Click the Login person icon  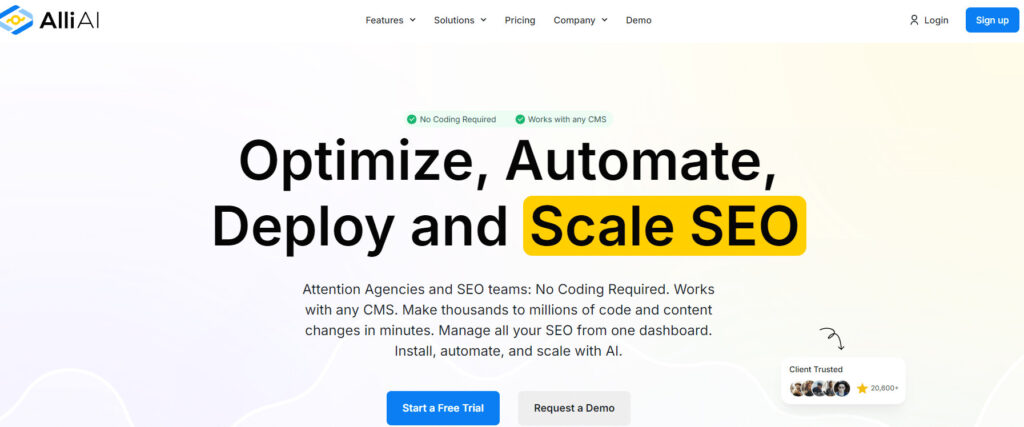tap(913, 20)
